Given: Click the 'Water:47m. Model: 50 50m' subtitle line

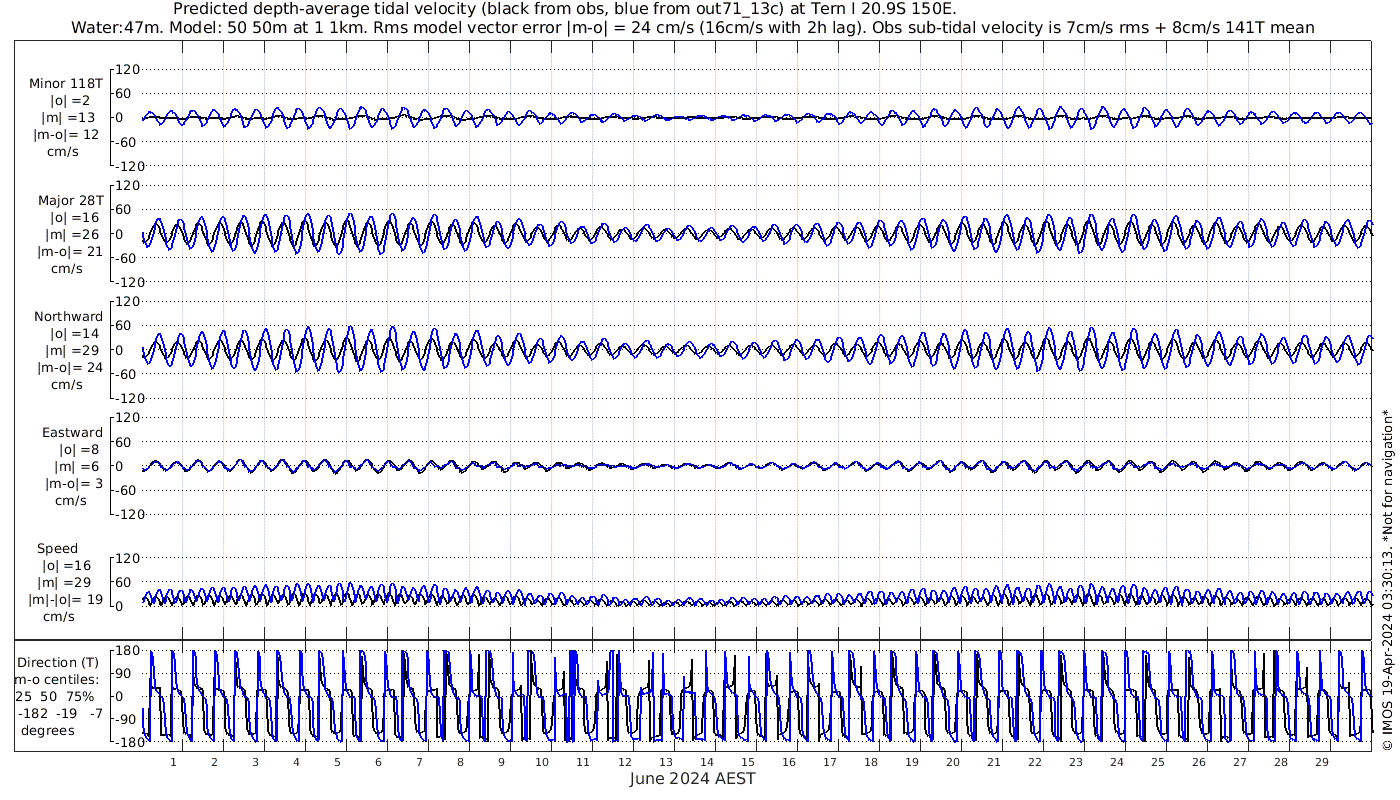Looking at the screenshot, I should (x=693, y=27).
